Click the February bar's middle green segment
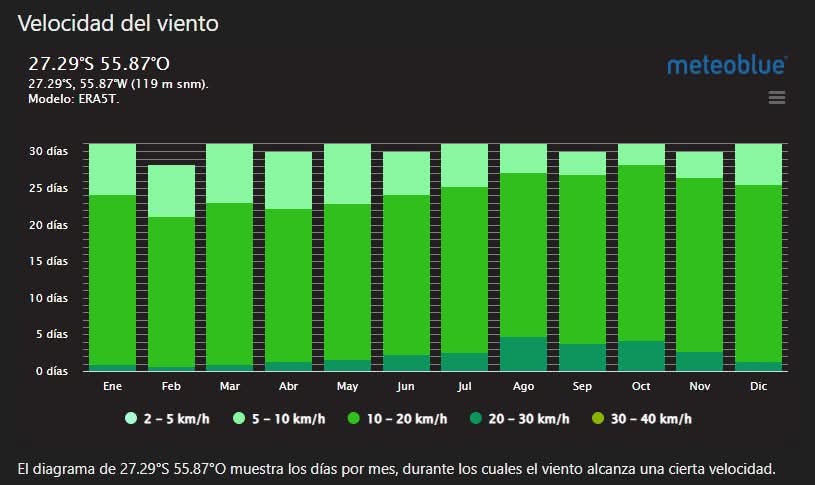The width and height of the screenshot is (815, 485). pos(171,290)
